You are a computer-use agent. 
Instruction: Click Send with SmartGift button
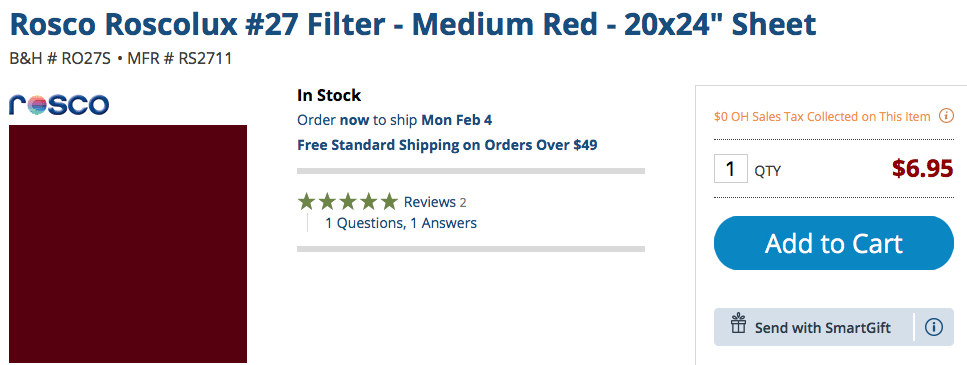click(x=813, y=327)
